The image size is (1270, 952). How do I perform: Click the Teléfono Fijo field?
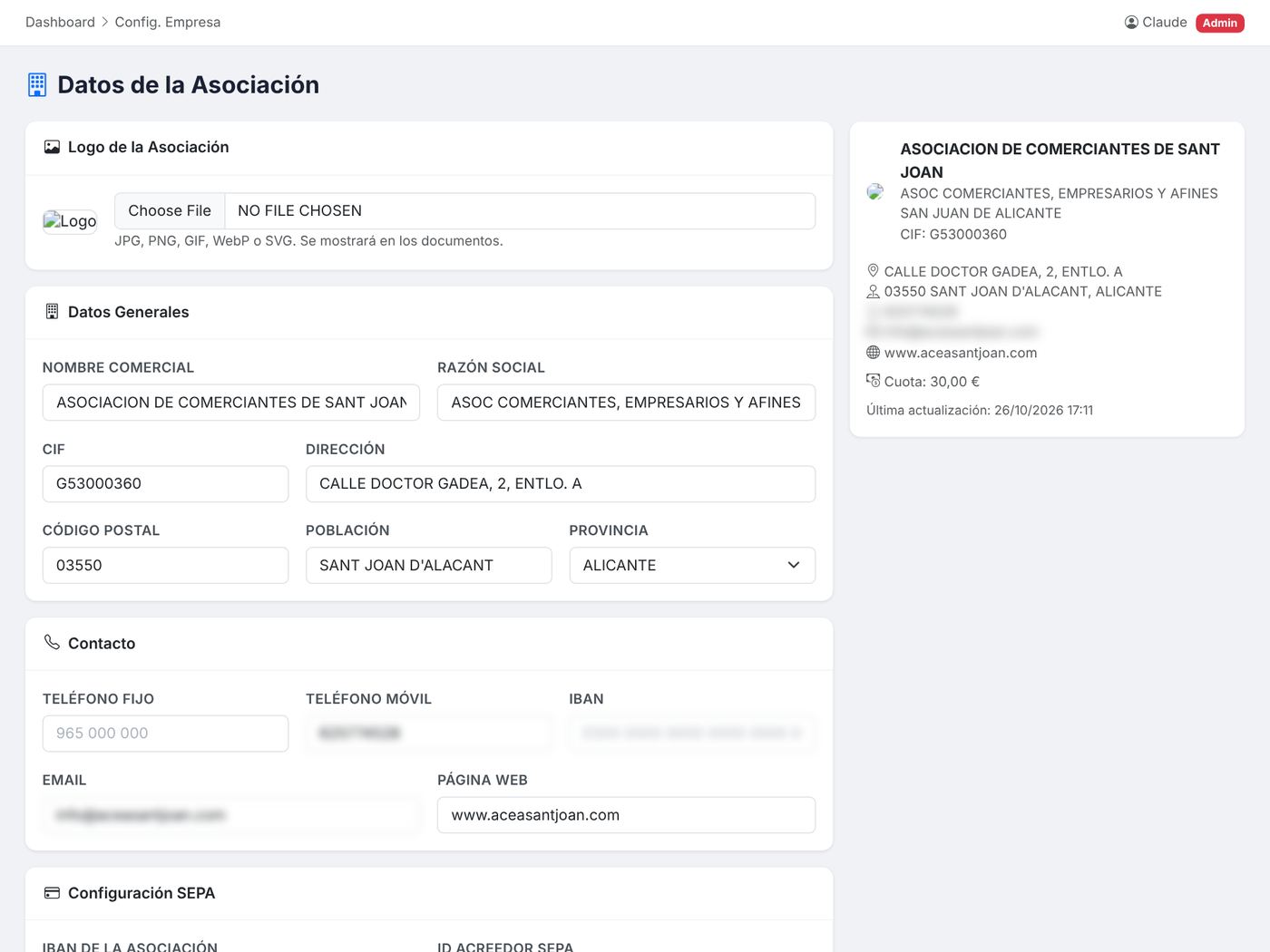point(165,733)
